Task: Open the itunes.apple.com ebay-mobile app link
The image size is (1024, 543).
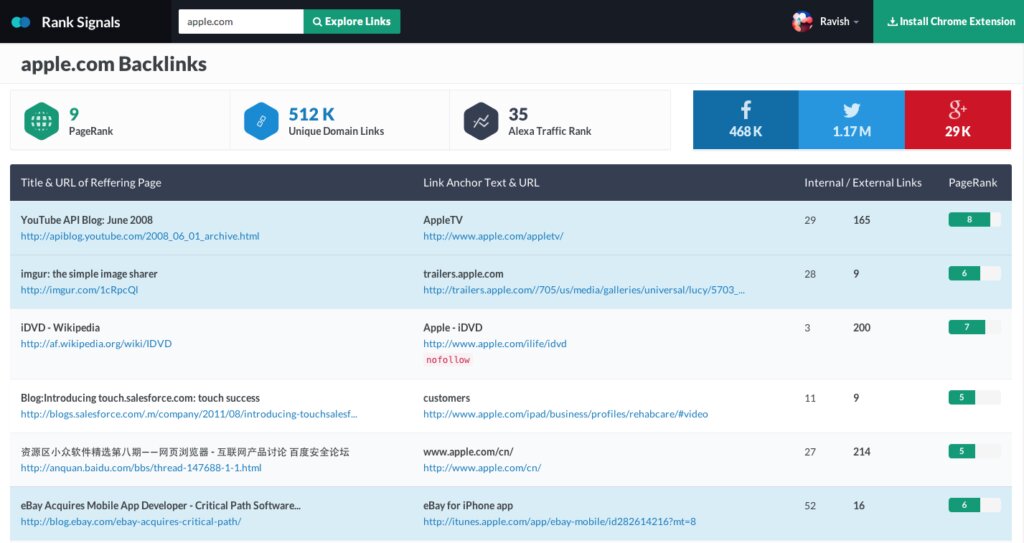Action: 559,522
